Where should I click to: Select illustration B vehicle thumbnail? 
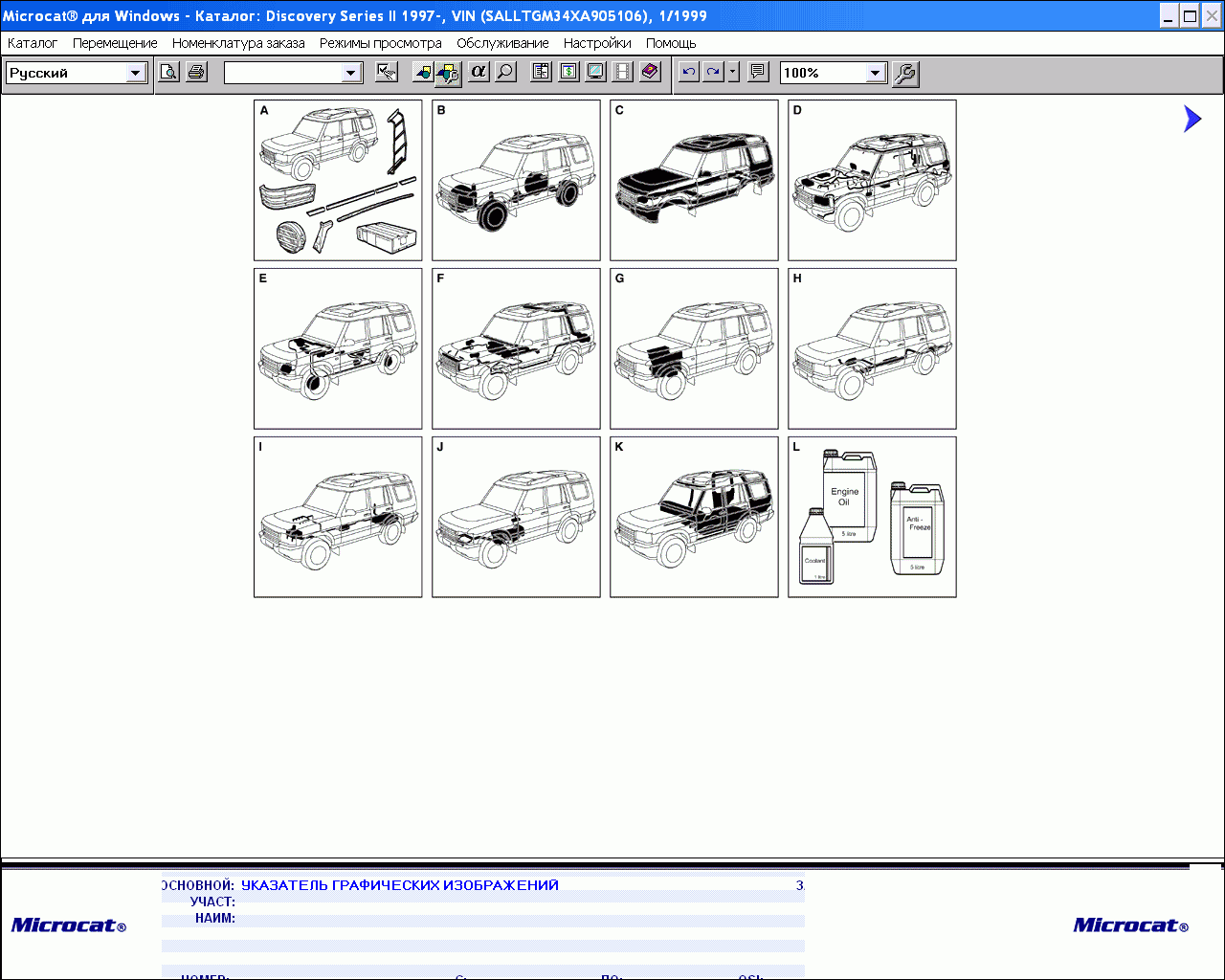[516, 180]
